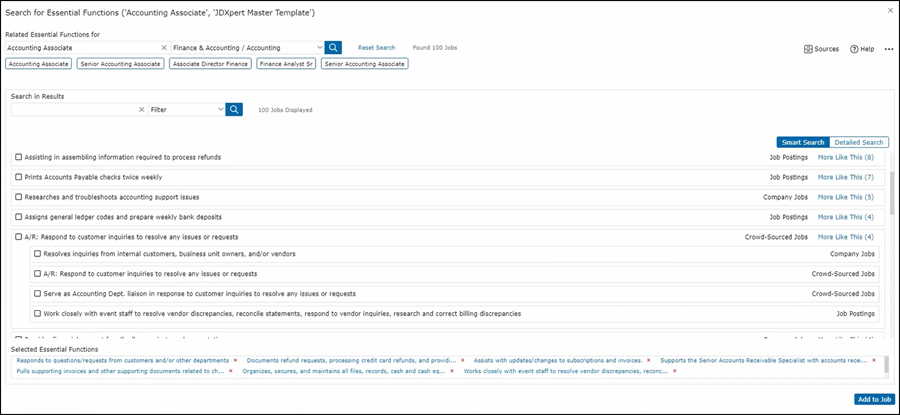Click the search icon in Search in Results
The image size is (900, 415).
(234, 109)
